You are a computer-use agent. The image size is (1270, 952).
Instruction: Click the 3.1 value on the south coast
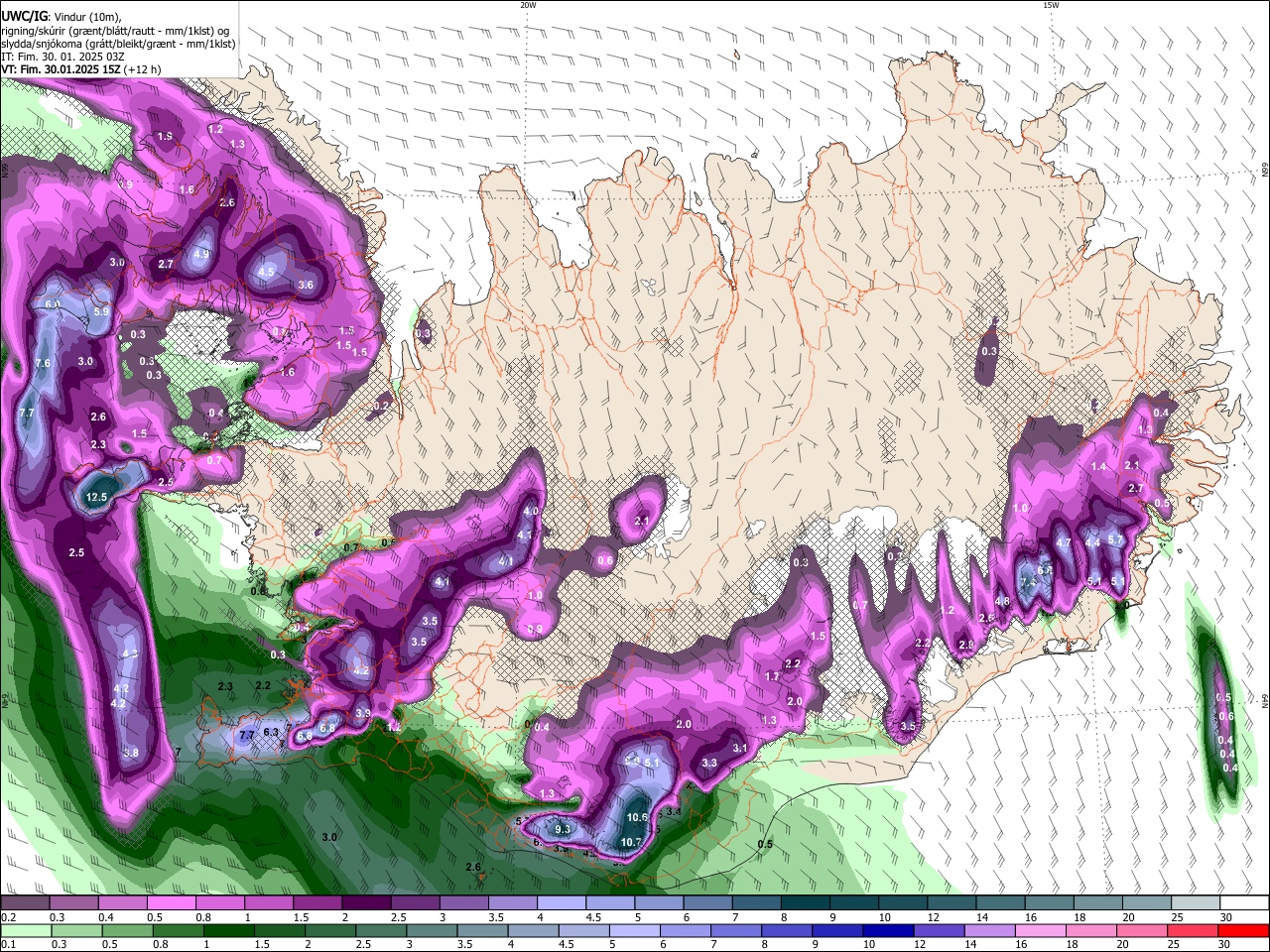pyautogui.click(x=739, y=749)
